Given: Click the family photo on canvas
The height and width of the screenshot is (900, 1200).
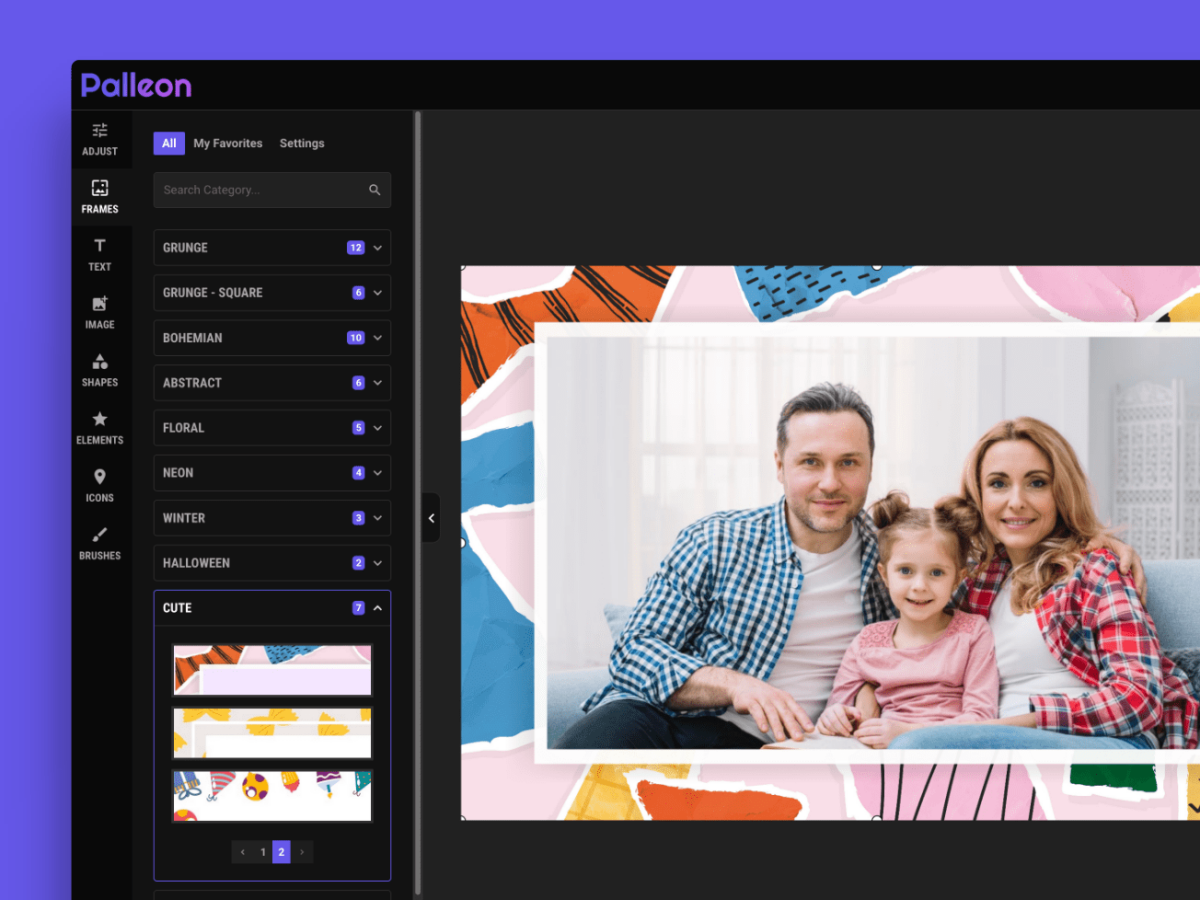Looking at the screenshot, I should pyautogui.click(x=873, y=543).
